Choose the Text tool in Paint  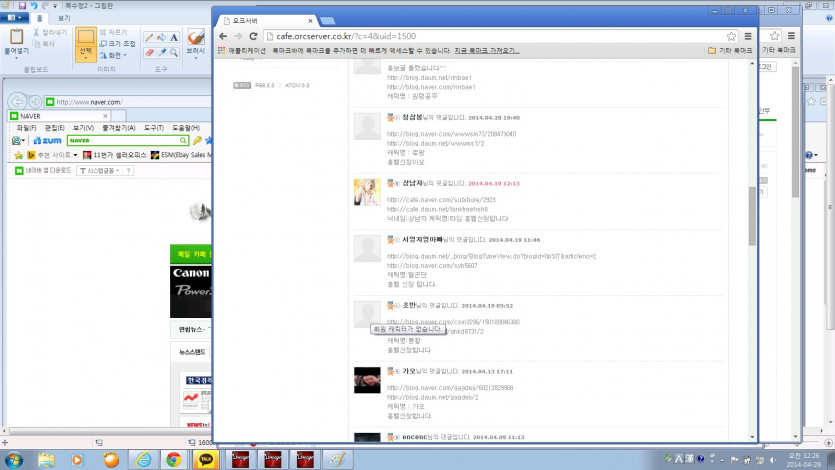174,38
